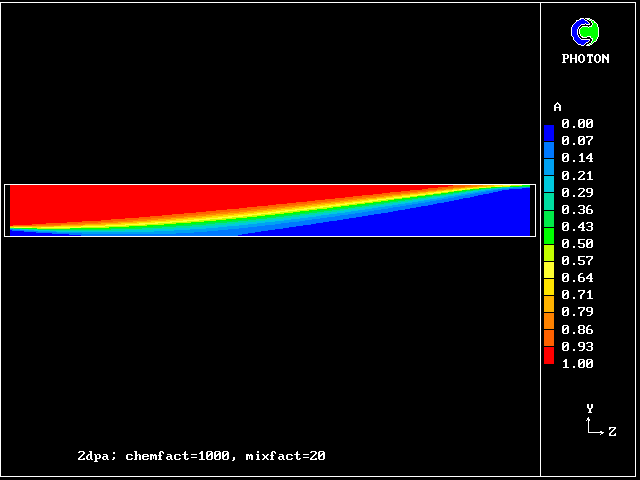Click the 0.86 legend value label
This screenshot has height=480, width=640.
coord(577,329)
